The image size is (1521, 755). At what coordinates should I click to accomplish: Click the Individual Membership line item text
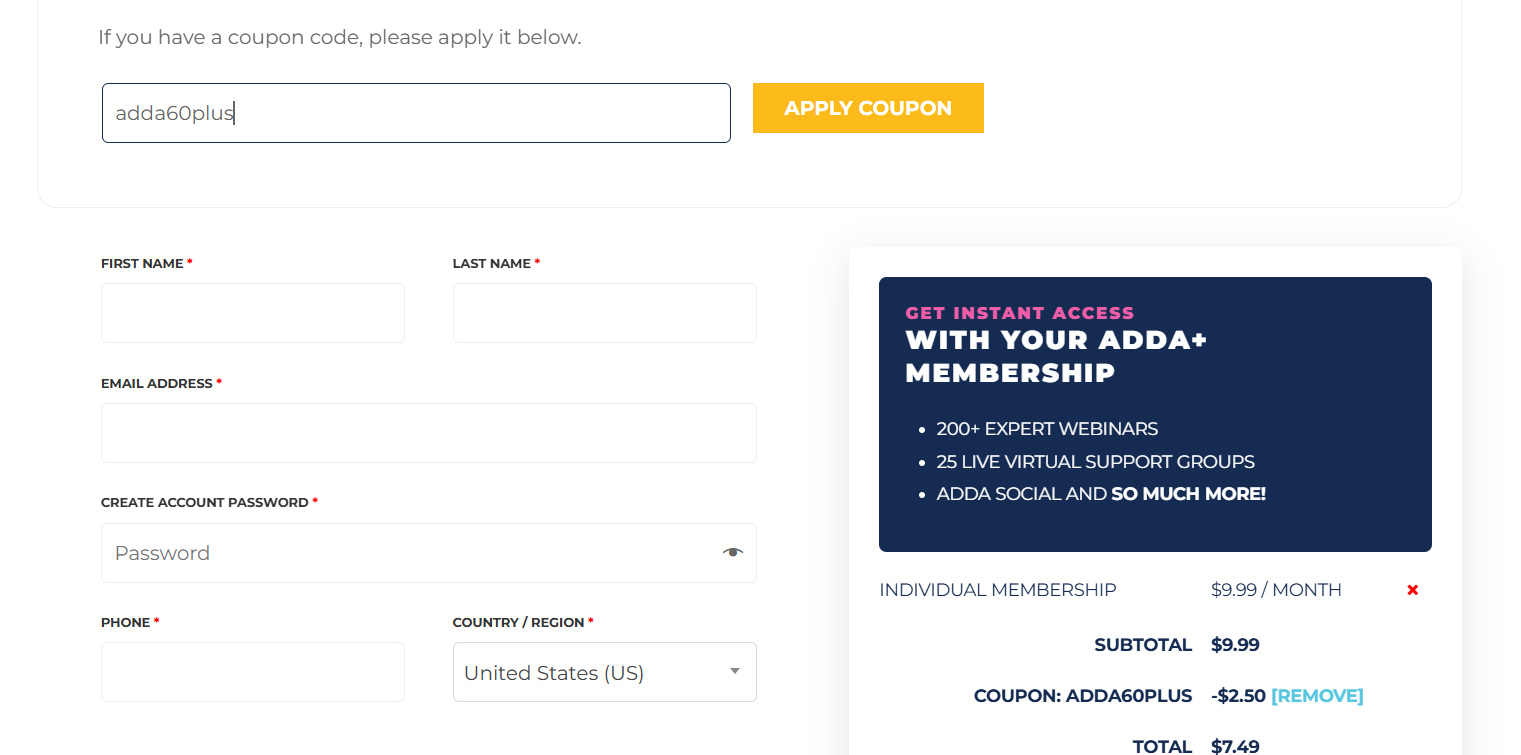point(997,590)
